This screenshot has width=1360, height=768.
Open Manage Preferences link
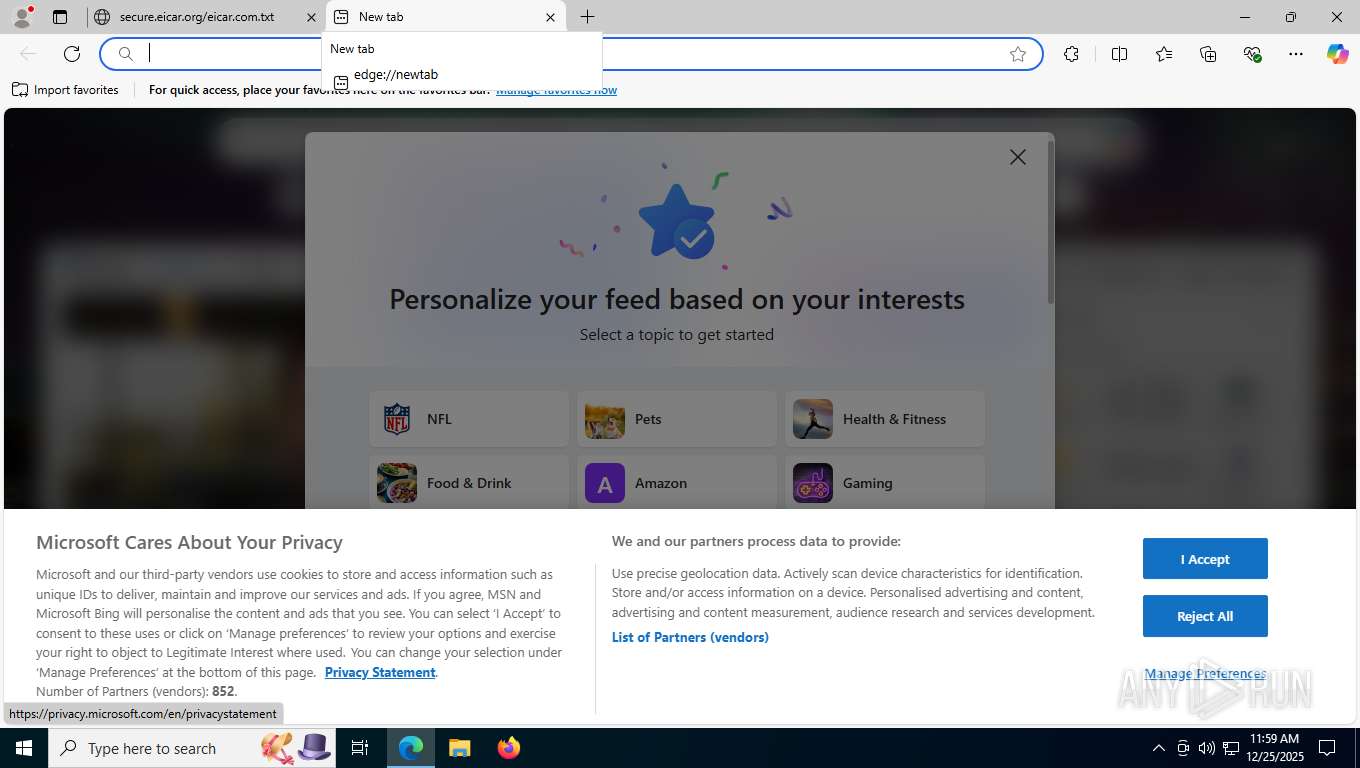point(1205,674)
